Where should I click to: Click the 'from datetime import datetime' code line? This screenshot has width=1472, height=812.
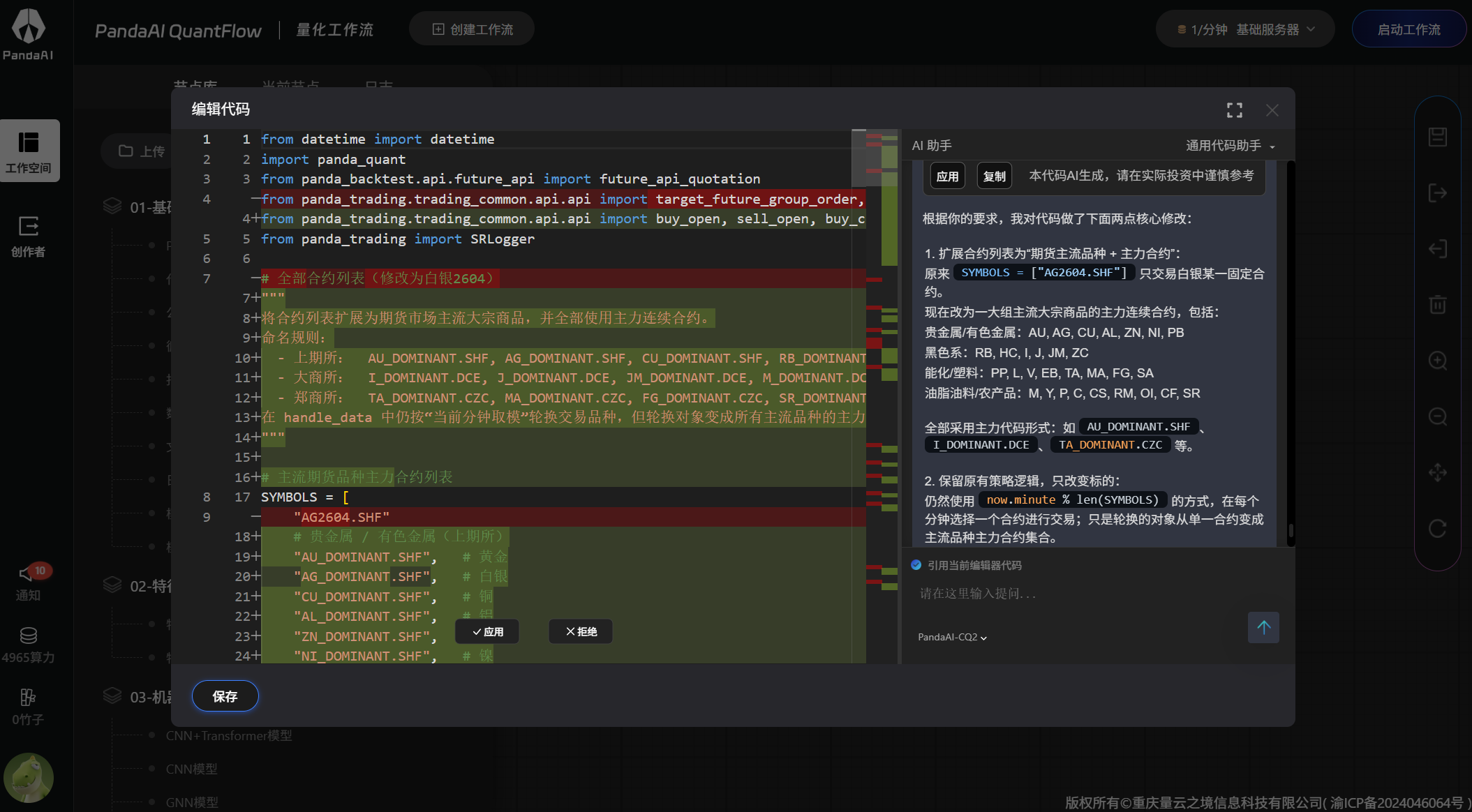378,139
